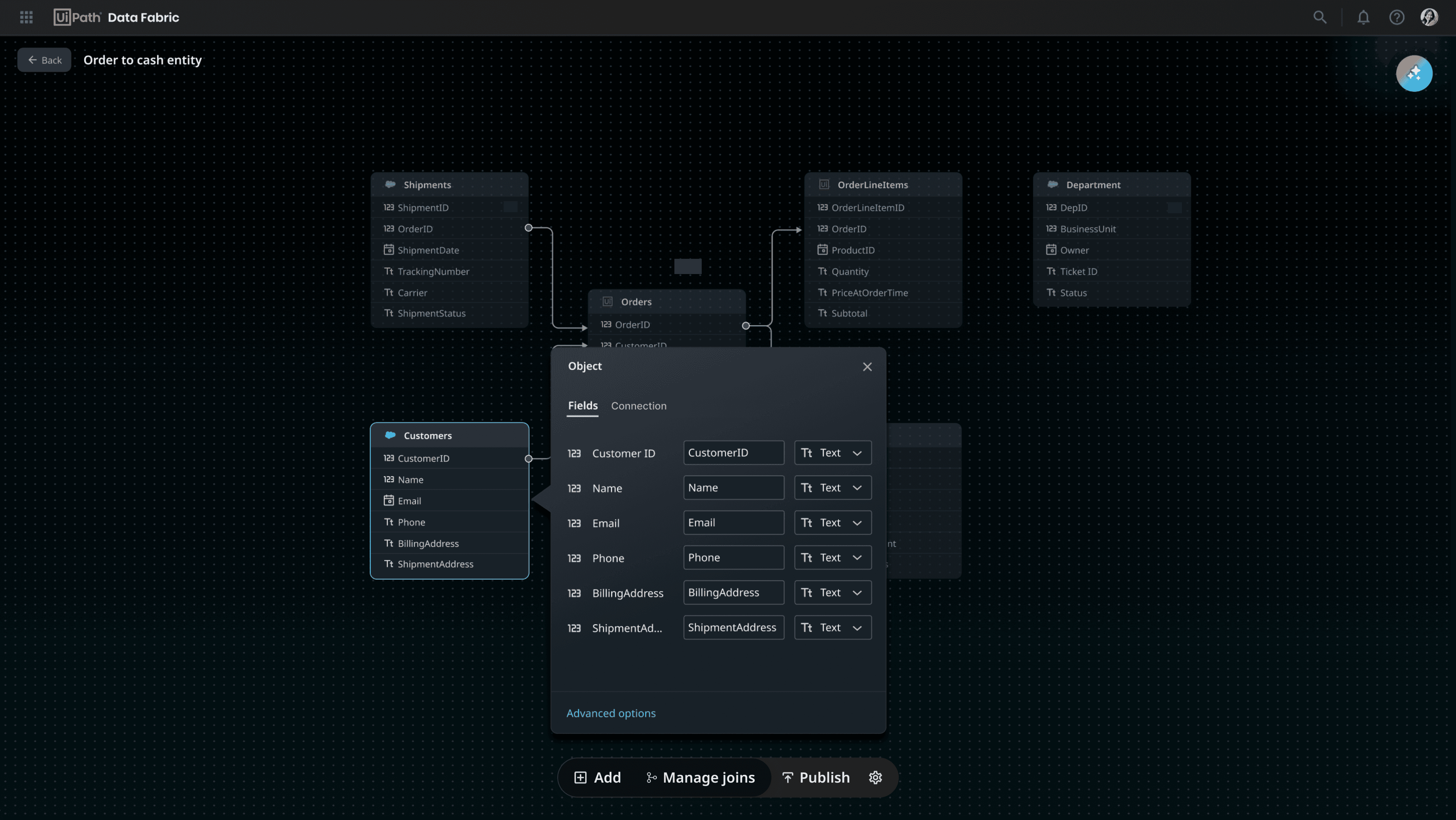Click the OrderID join connector on Shipments
1456x820 pixels.
click(528, 228)
